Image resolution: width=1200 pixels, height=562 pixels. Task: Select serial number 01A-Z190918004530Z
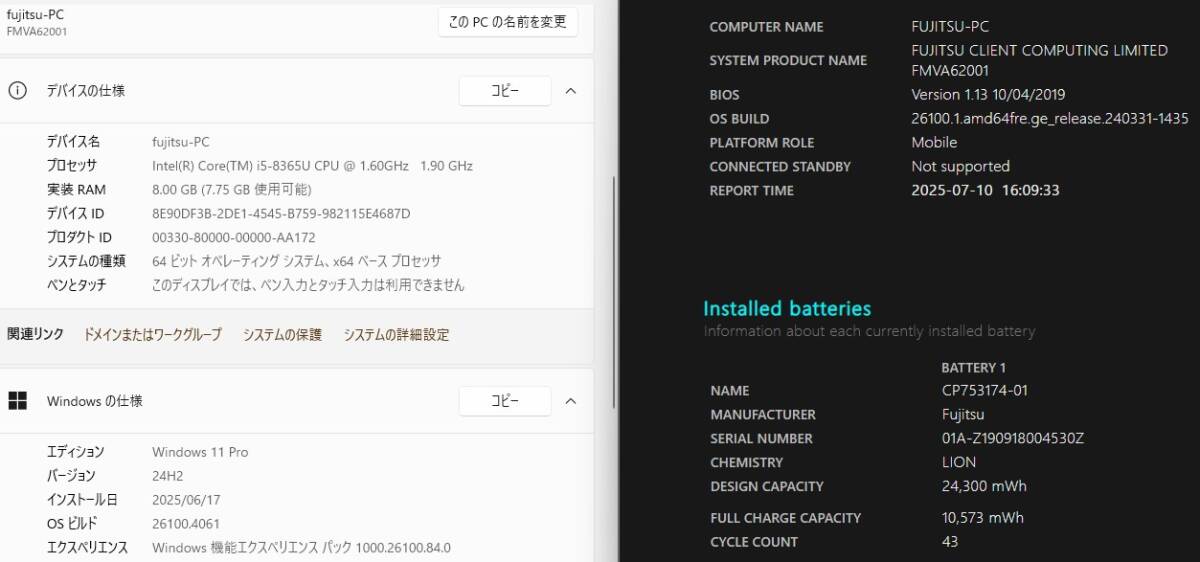(1013, 439)
